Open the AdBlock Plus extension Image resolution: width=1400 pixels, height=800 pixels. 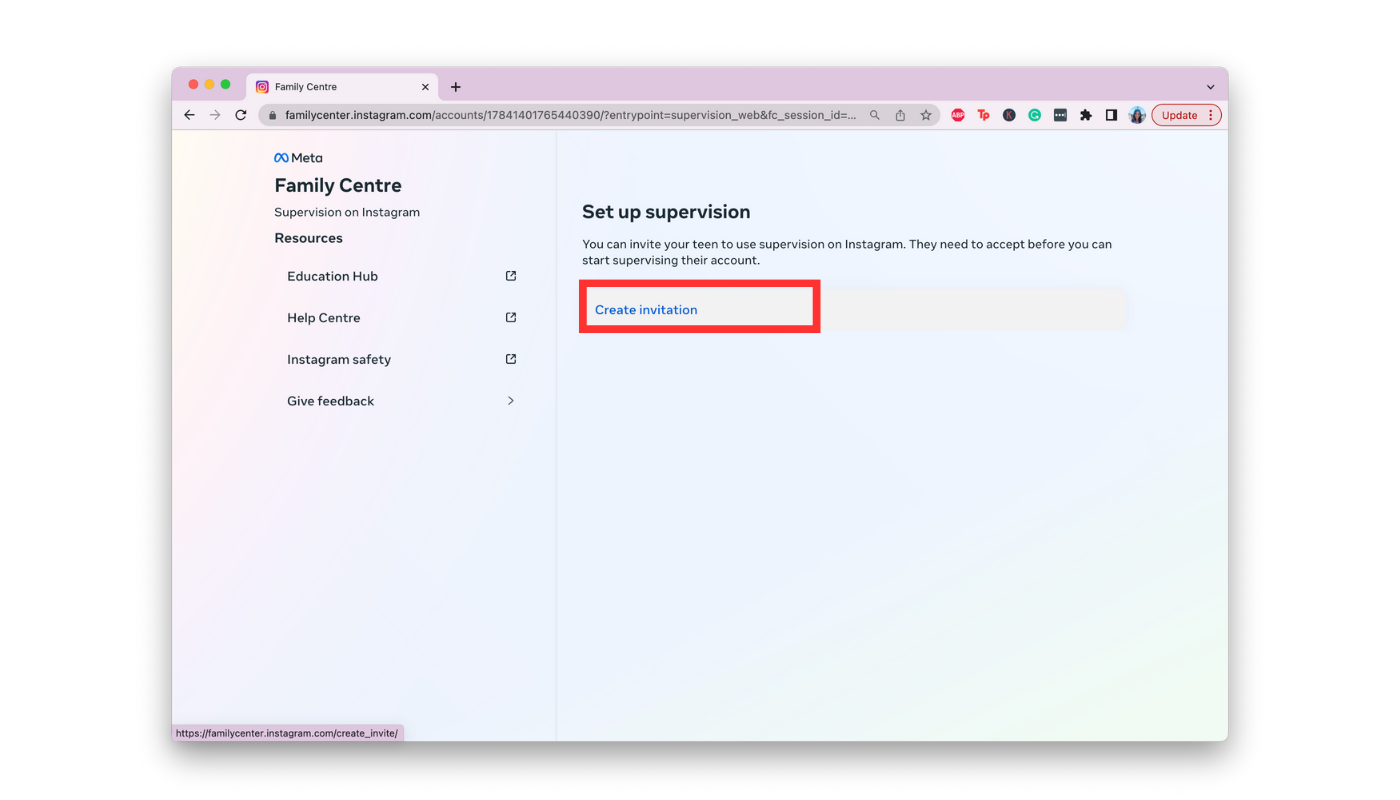point(958,115)
